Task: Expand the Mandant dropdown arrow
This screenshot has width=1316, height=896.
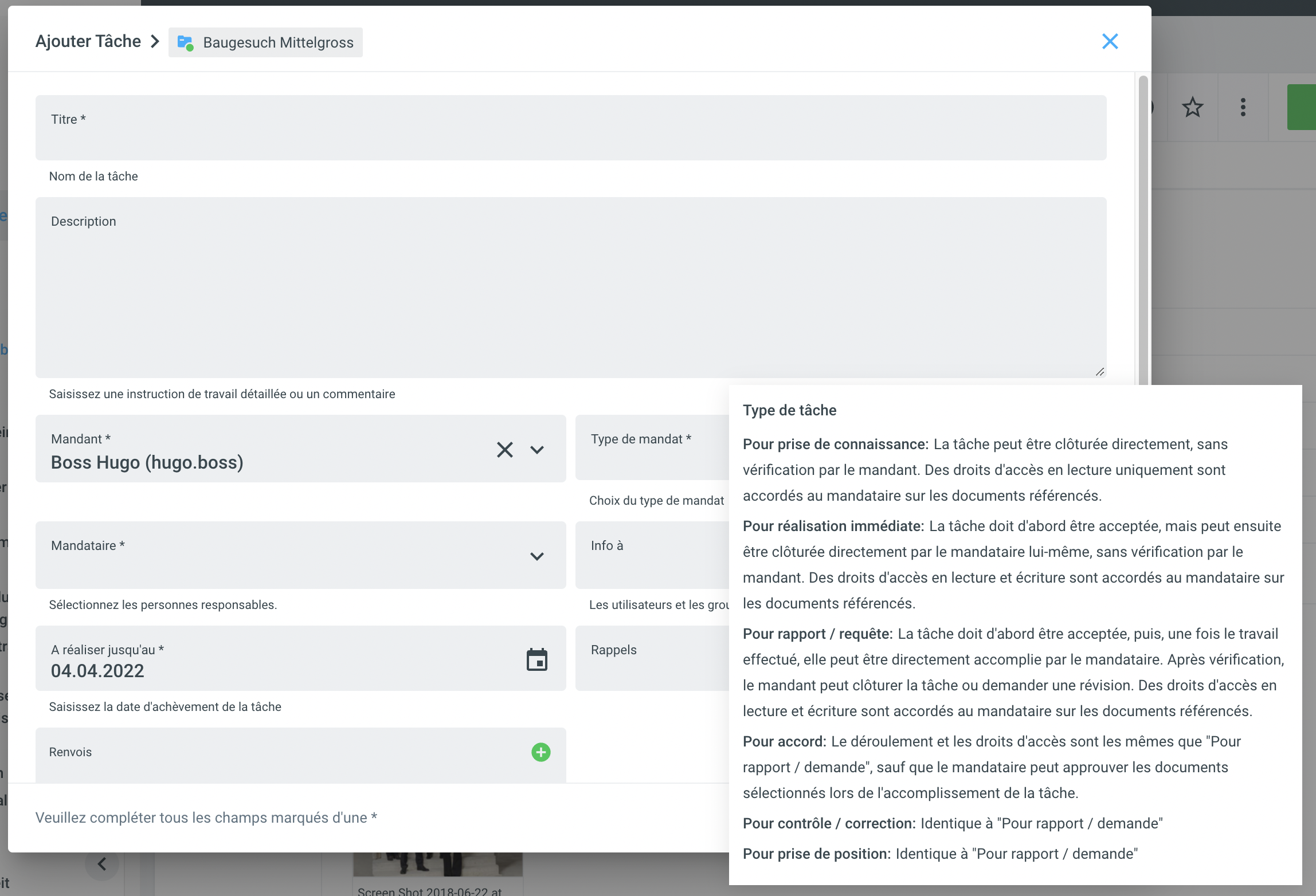Action: 536,450
